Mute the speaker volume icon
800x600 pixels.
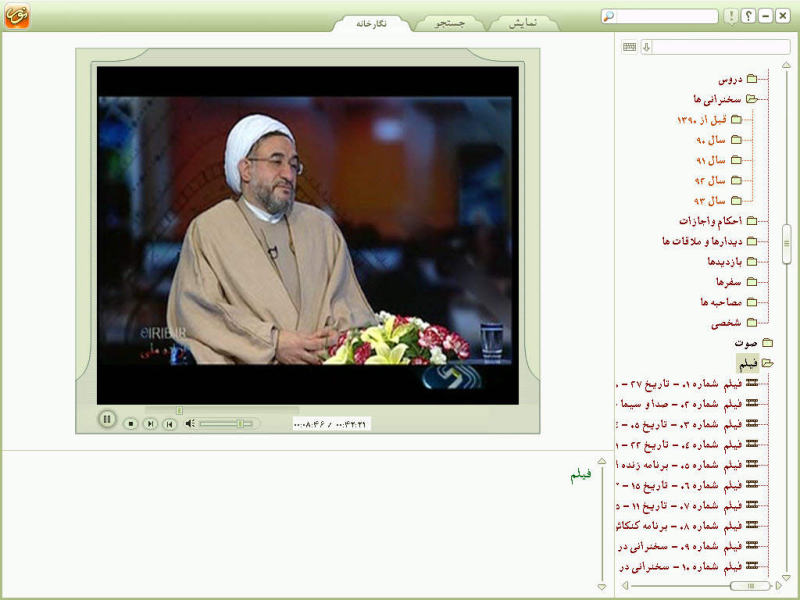tap(190, 423)
